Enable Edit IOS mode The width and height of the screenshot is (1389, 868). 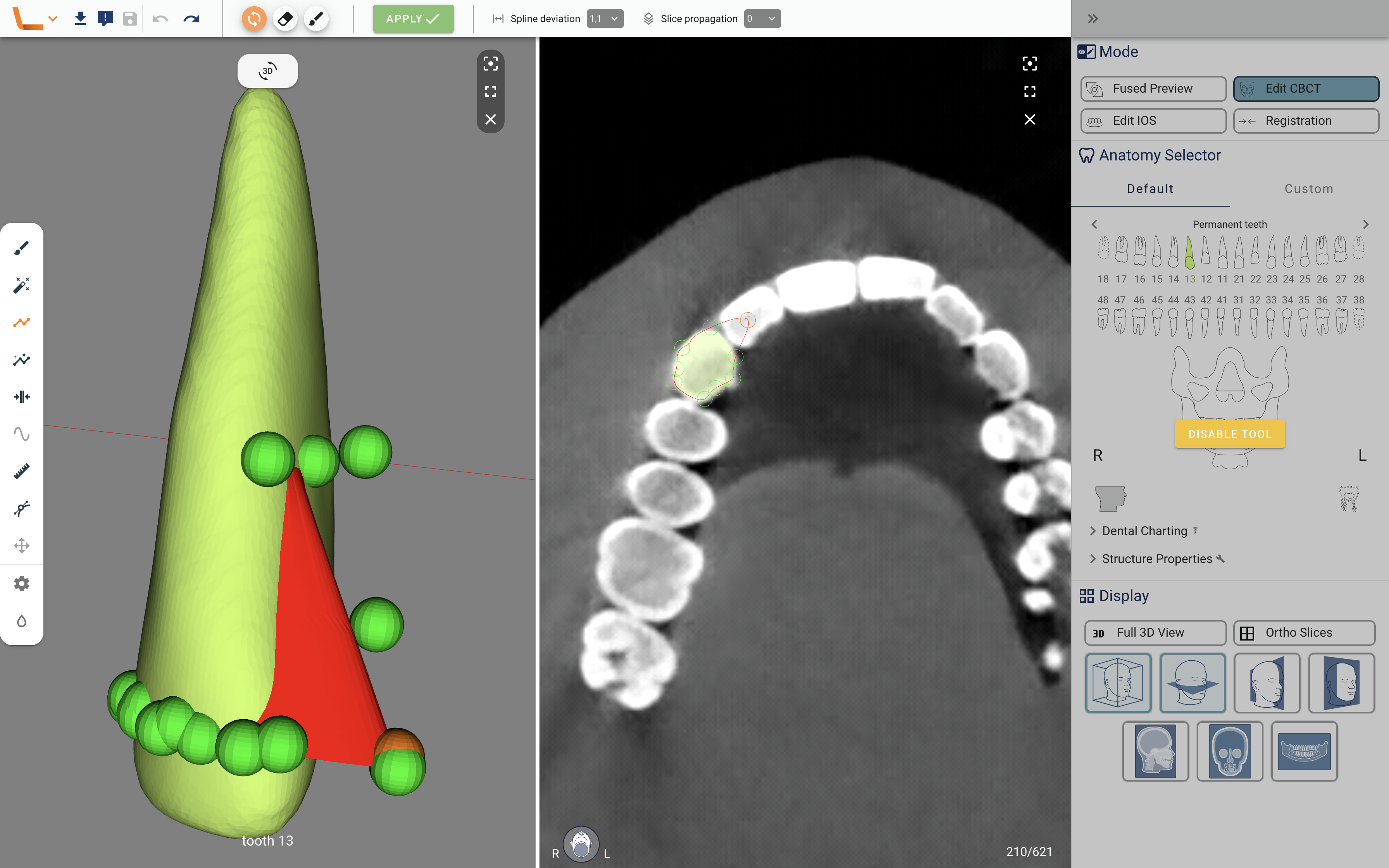(x=1153, y=121)
